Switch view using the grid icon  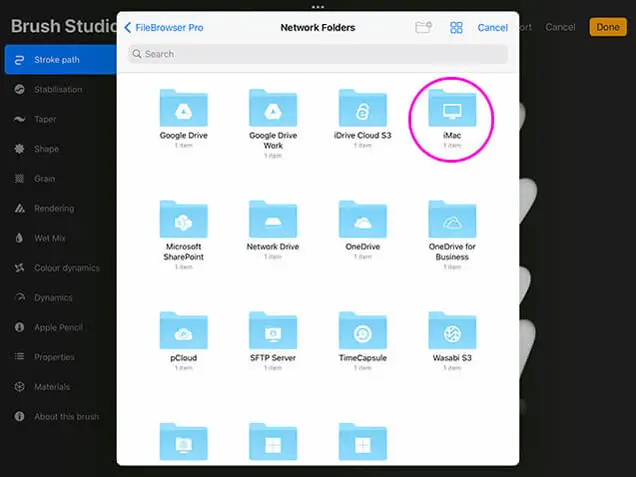click(456, 28)
